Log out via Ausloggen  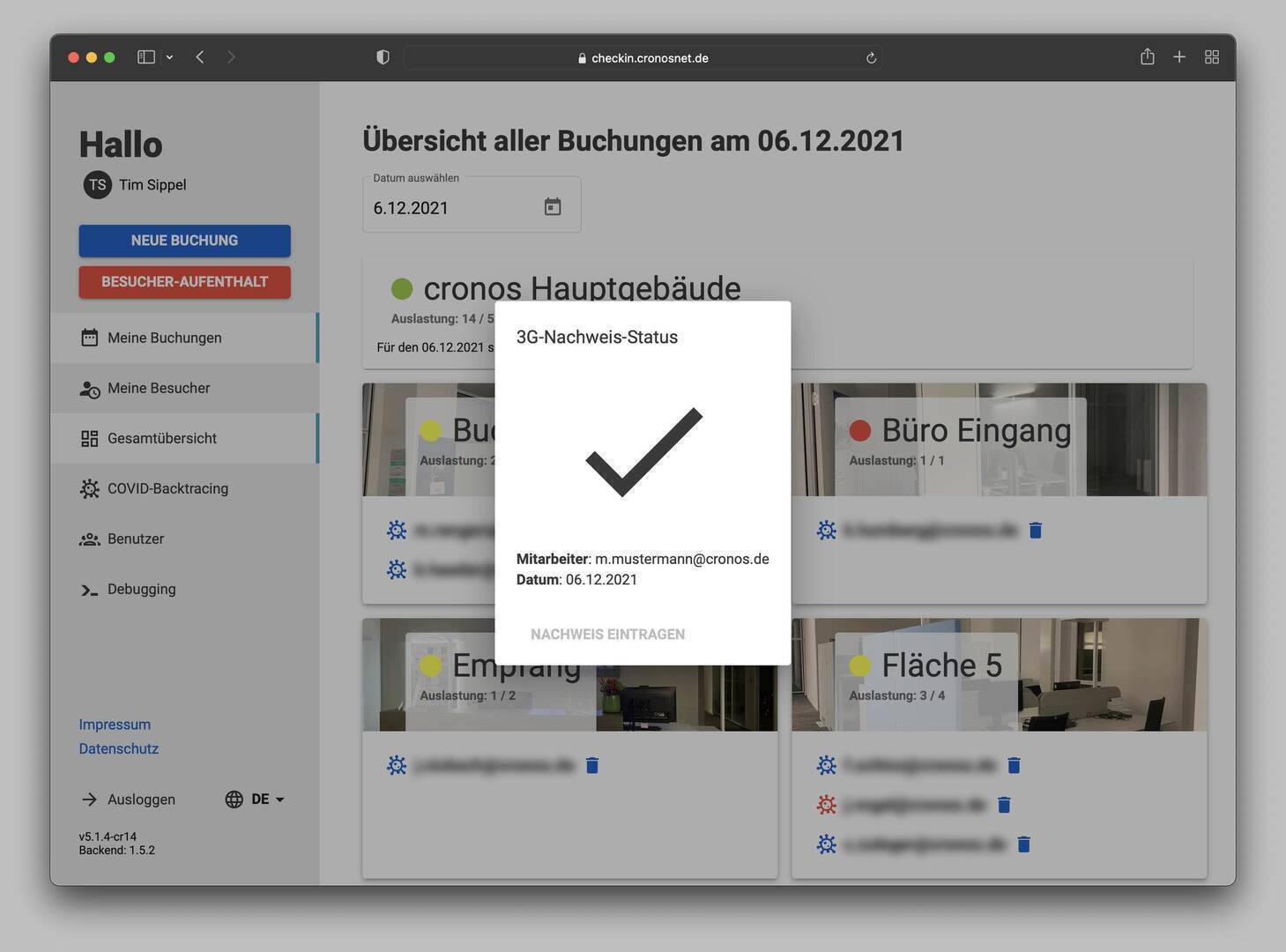(x=140, y=800)
